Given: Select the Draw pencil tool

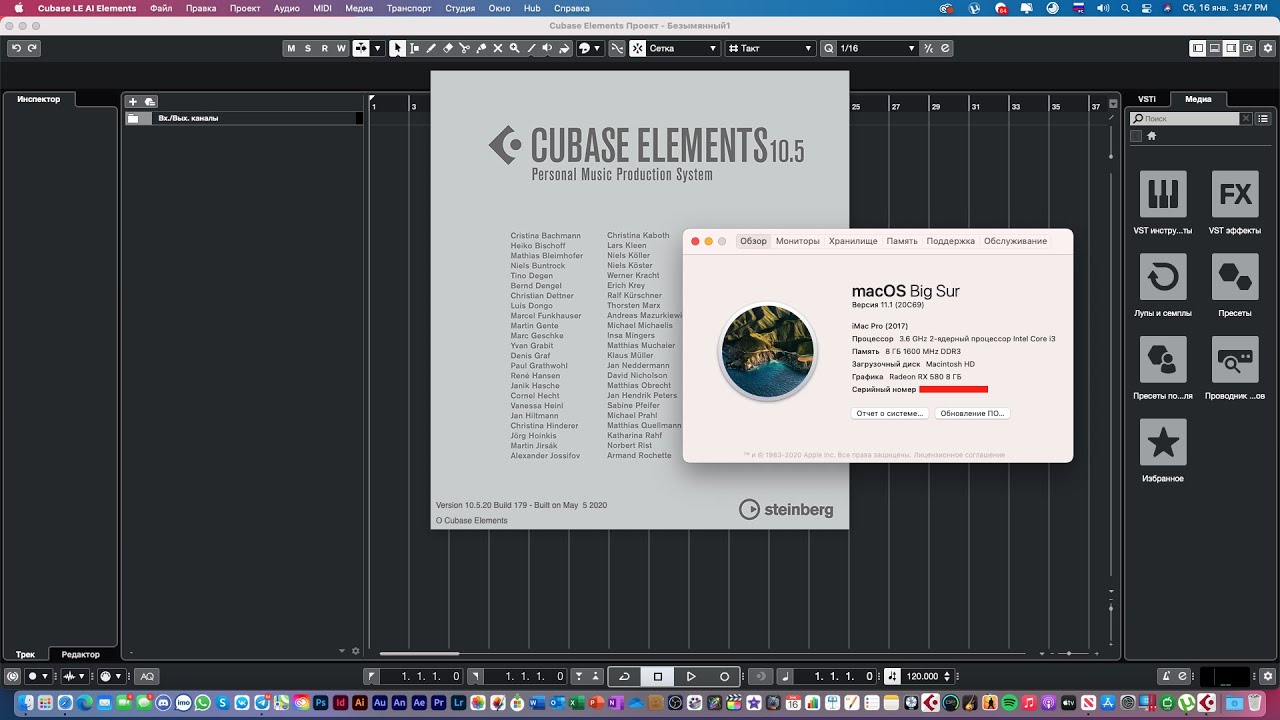Looking at the screenshot, I should [x=431, y=48].
